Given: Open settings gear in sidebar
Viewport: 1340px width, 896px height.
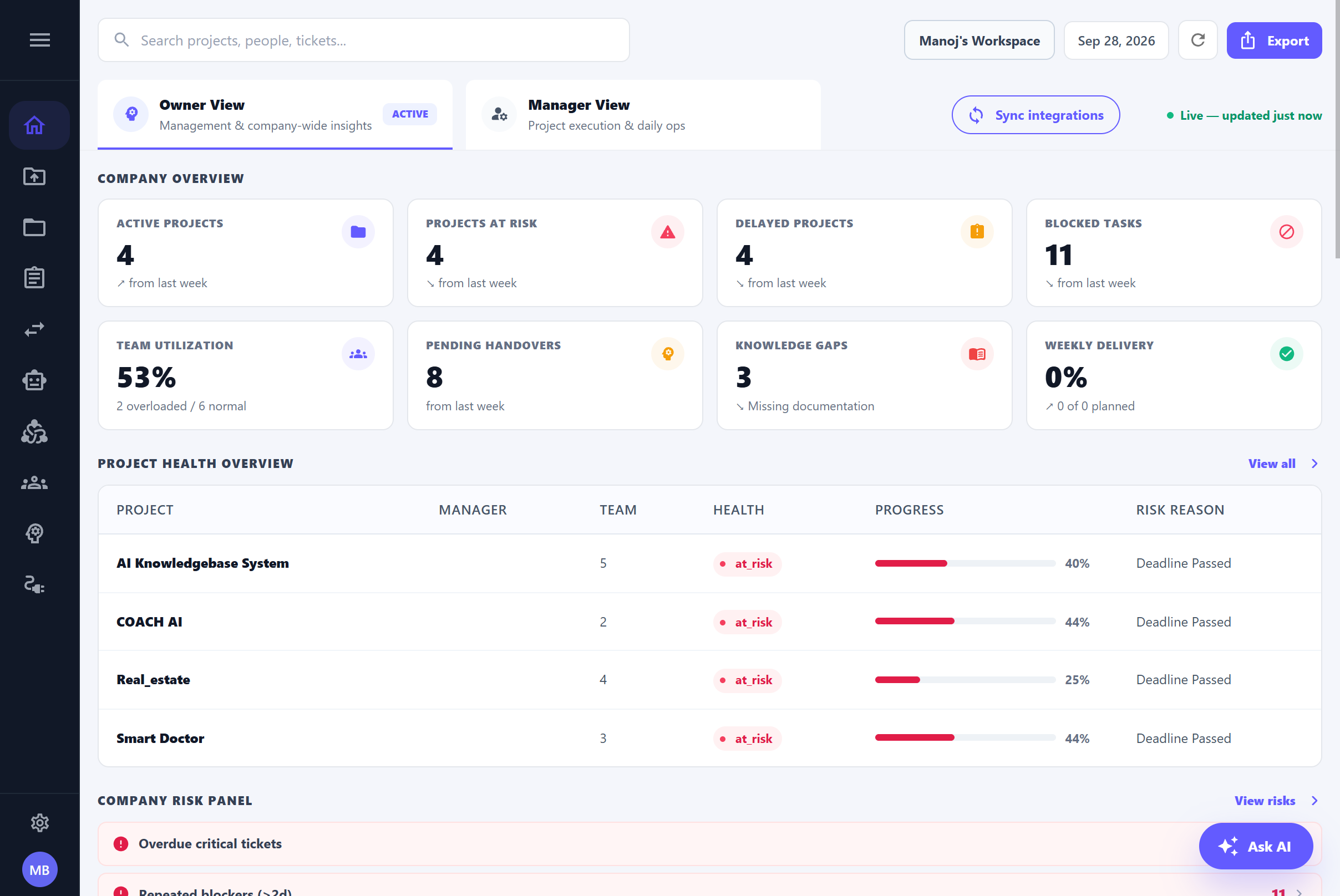Looking at the screenshot, I should [39, 823].
